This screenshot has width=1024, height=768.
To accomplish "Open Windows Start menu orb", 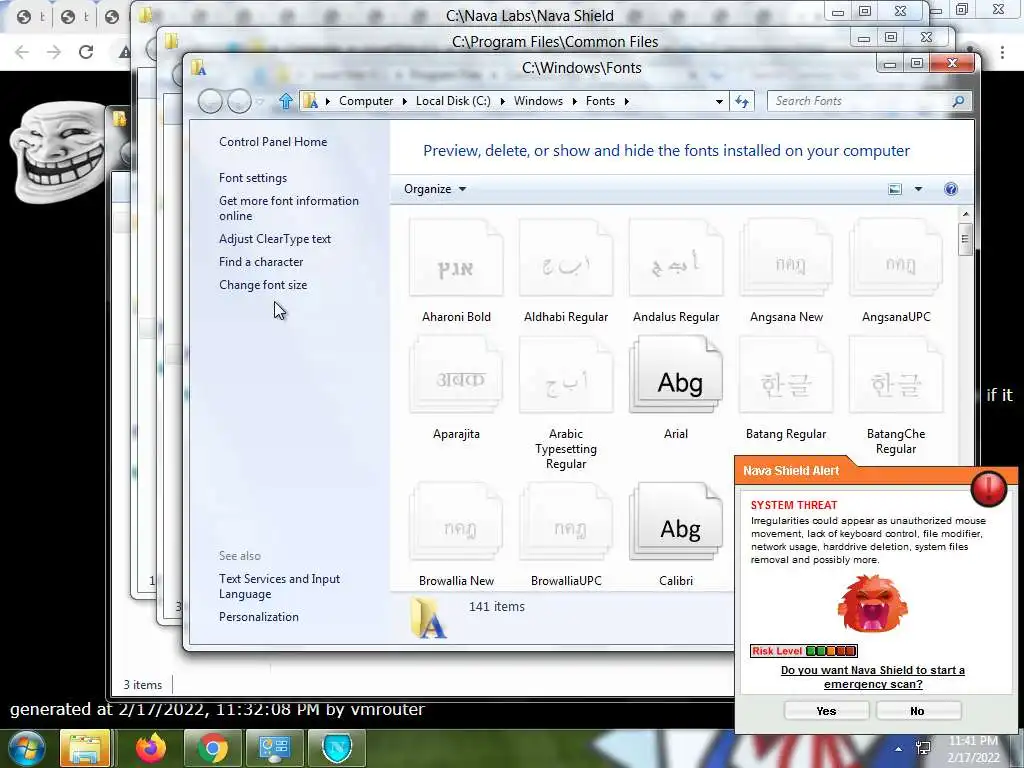I will pyautogui.click(x=25, y=748).
